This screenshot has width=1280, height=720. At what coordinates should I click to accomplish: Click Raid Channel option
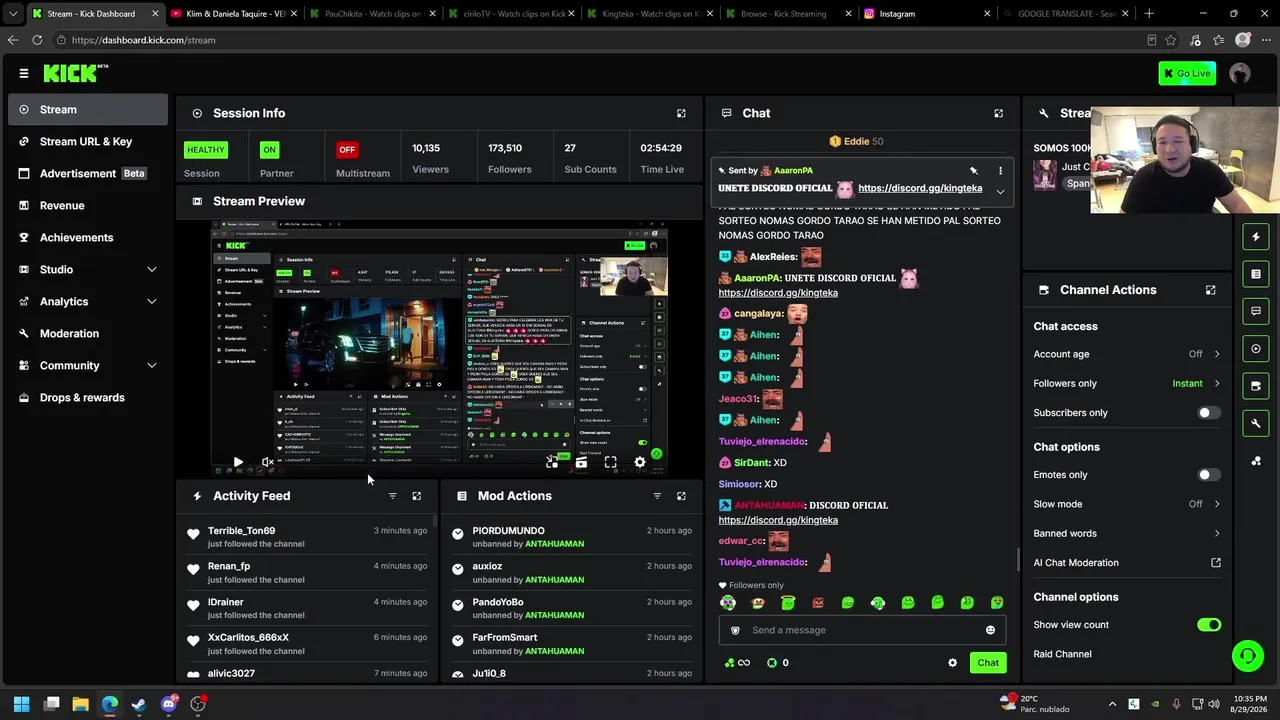[1062, 654]
